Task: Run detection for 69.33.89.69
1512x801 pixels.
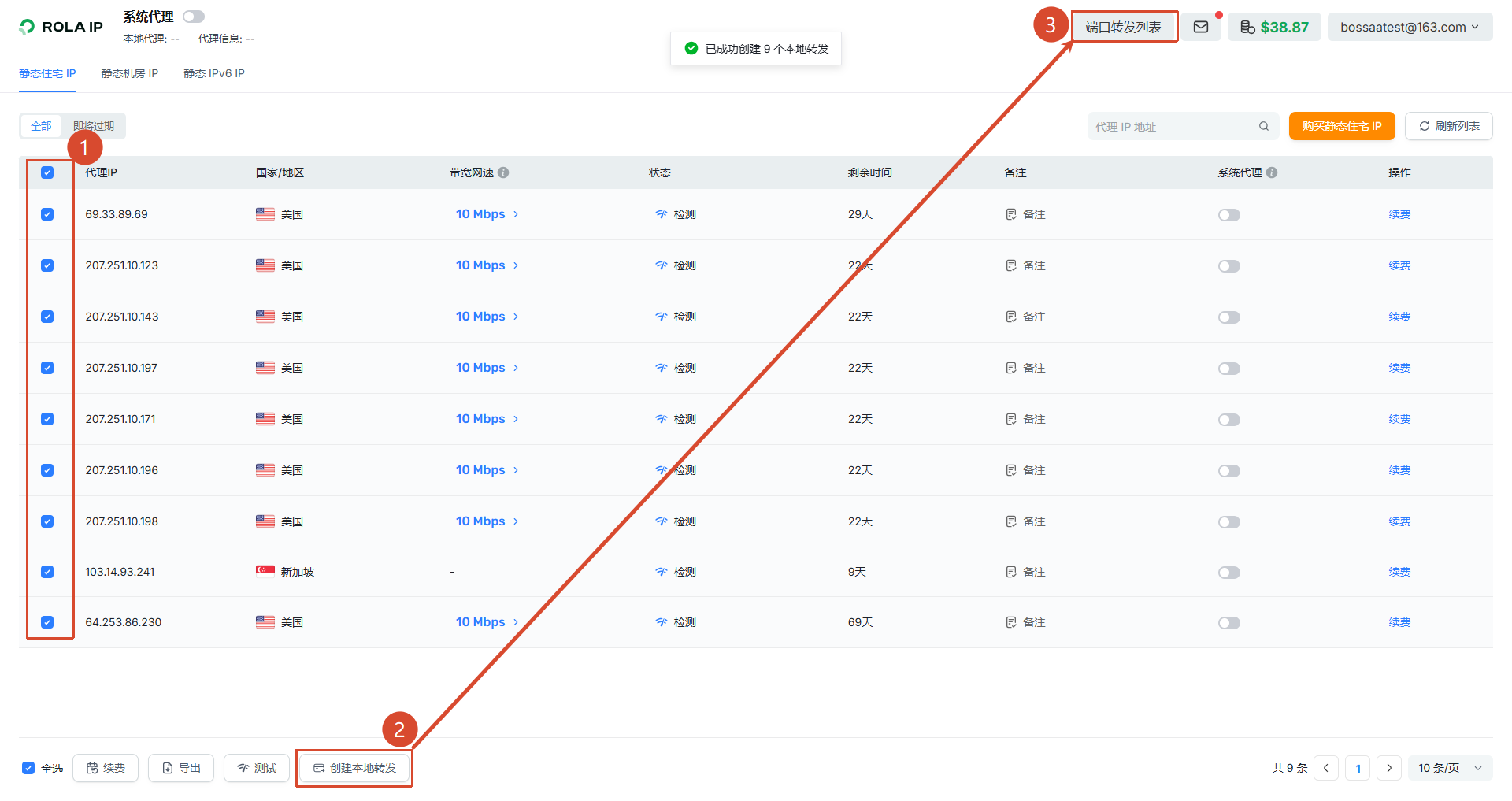Action: 676,214
